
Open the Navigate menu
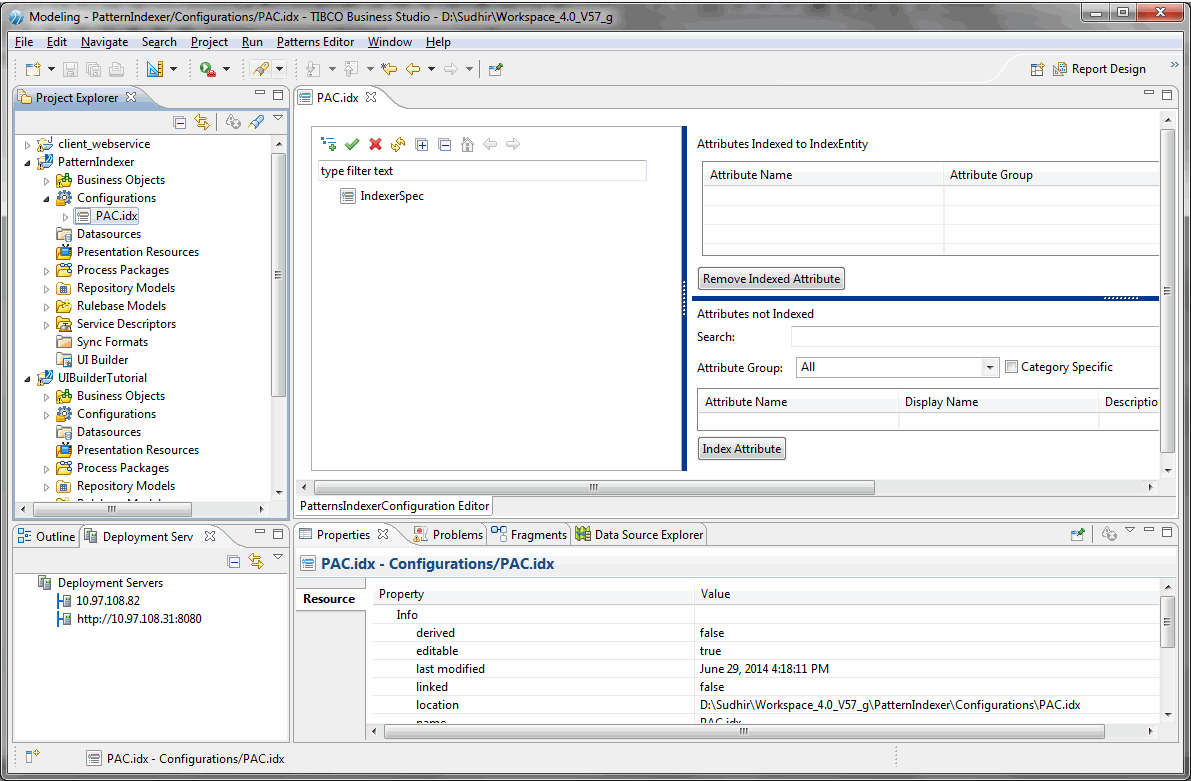(x=104, y=42)
